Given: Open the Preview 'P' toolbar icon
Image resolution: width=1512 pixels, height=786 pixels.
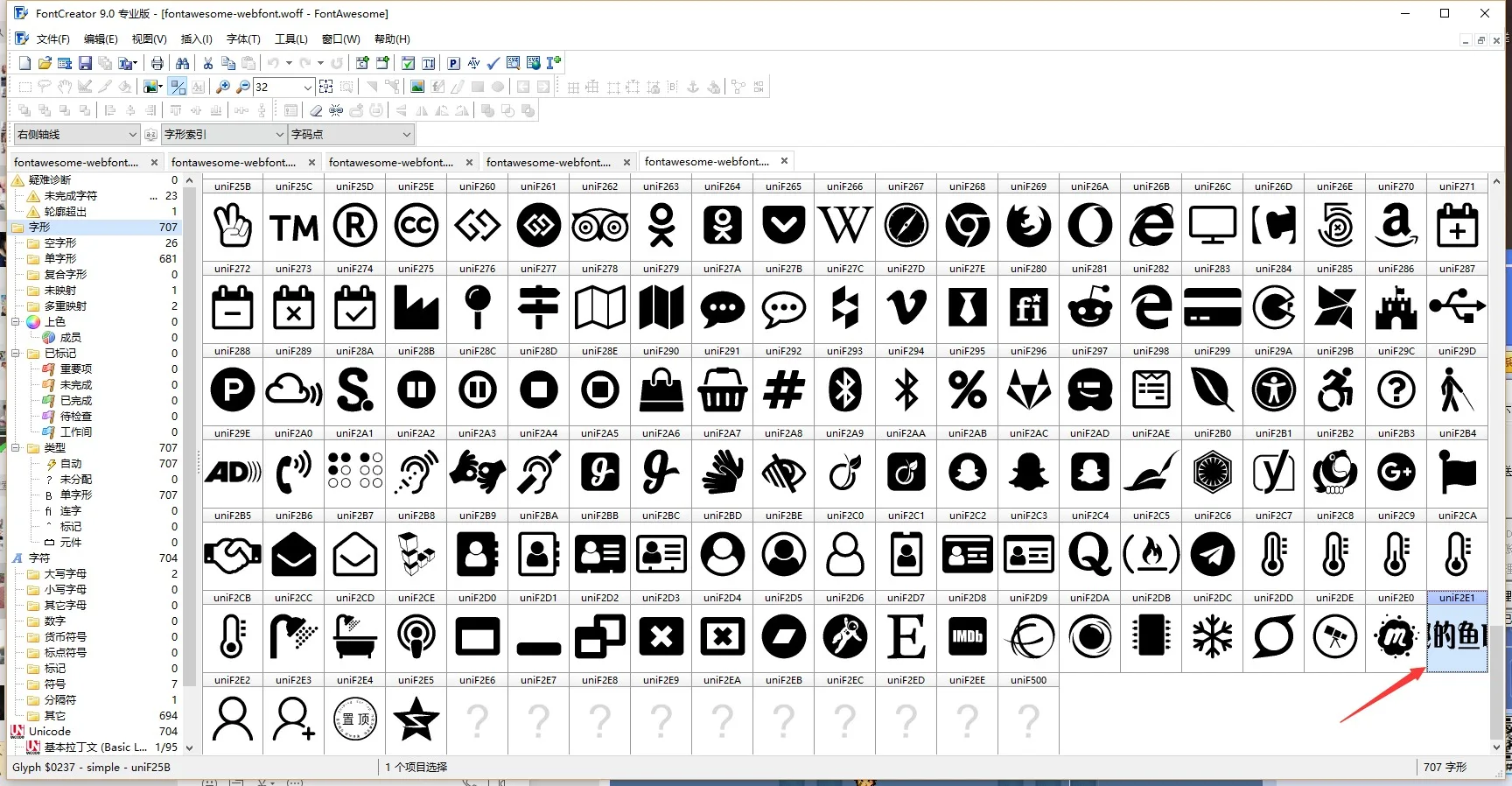Looking at the screenshot, I should [x=453, y=63].
